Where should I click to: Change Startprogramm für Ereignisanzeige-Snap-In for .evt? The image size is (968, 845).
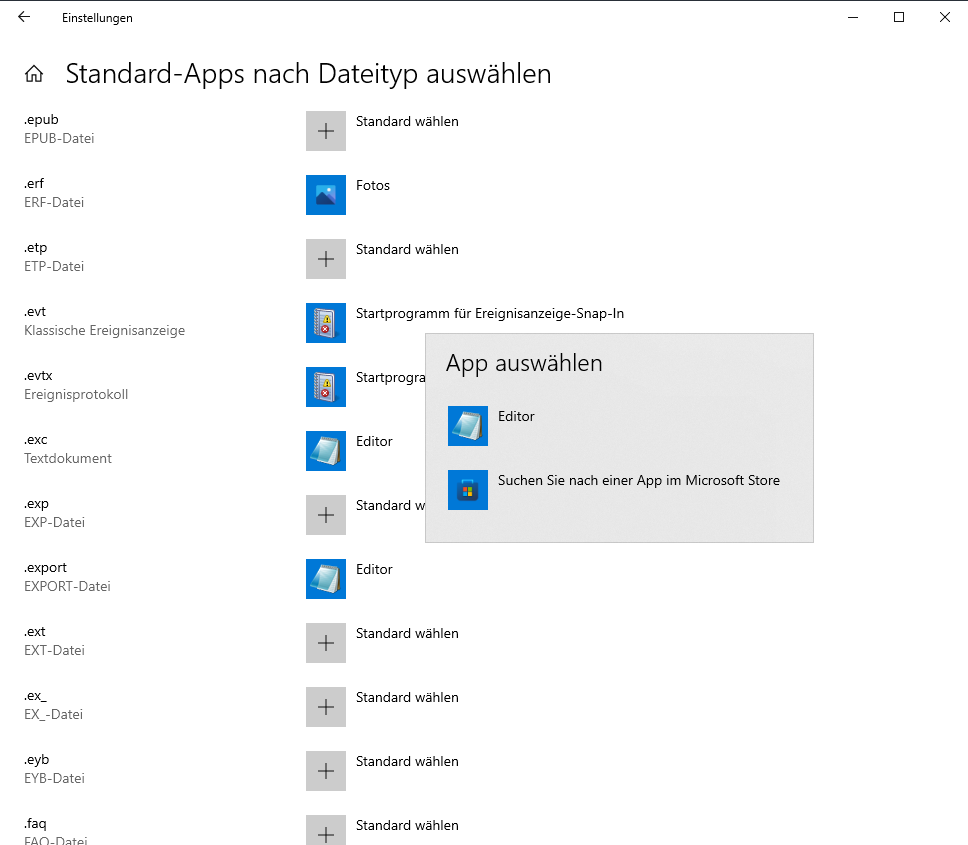[490, 314]
